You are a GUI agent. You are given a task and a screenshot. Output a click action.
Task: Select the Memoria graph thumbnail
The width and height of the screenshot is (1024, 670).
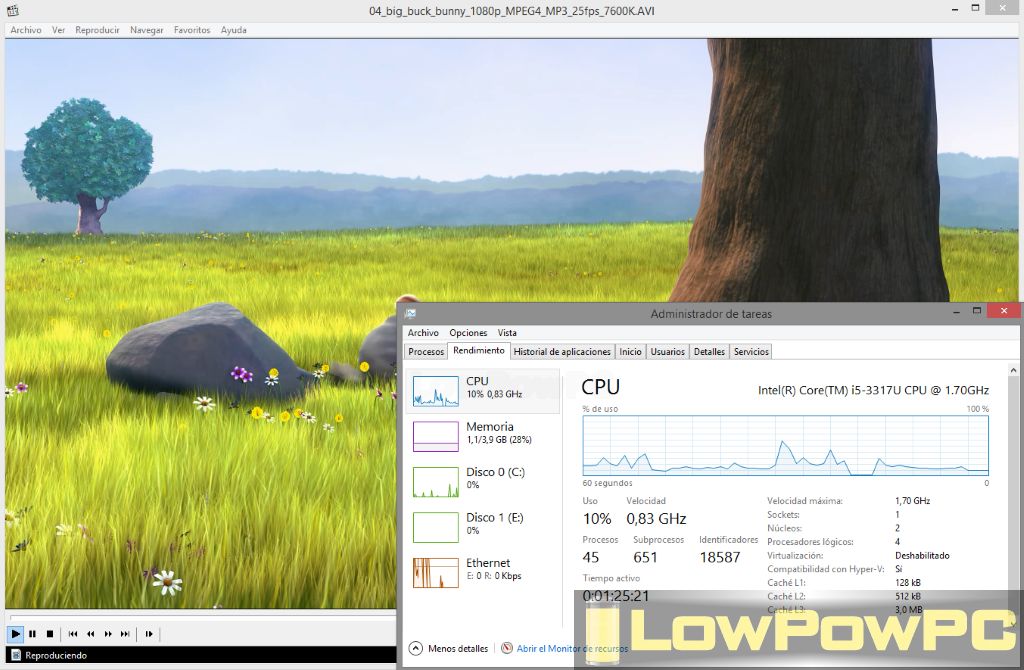(x=436, y=436)
